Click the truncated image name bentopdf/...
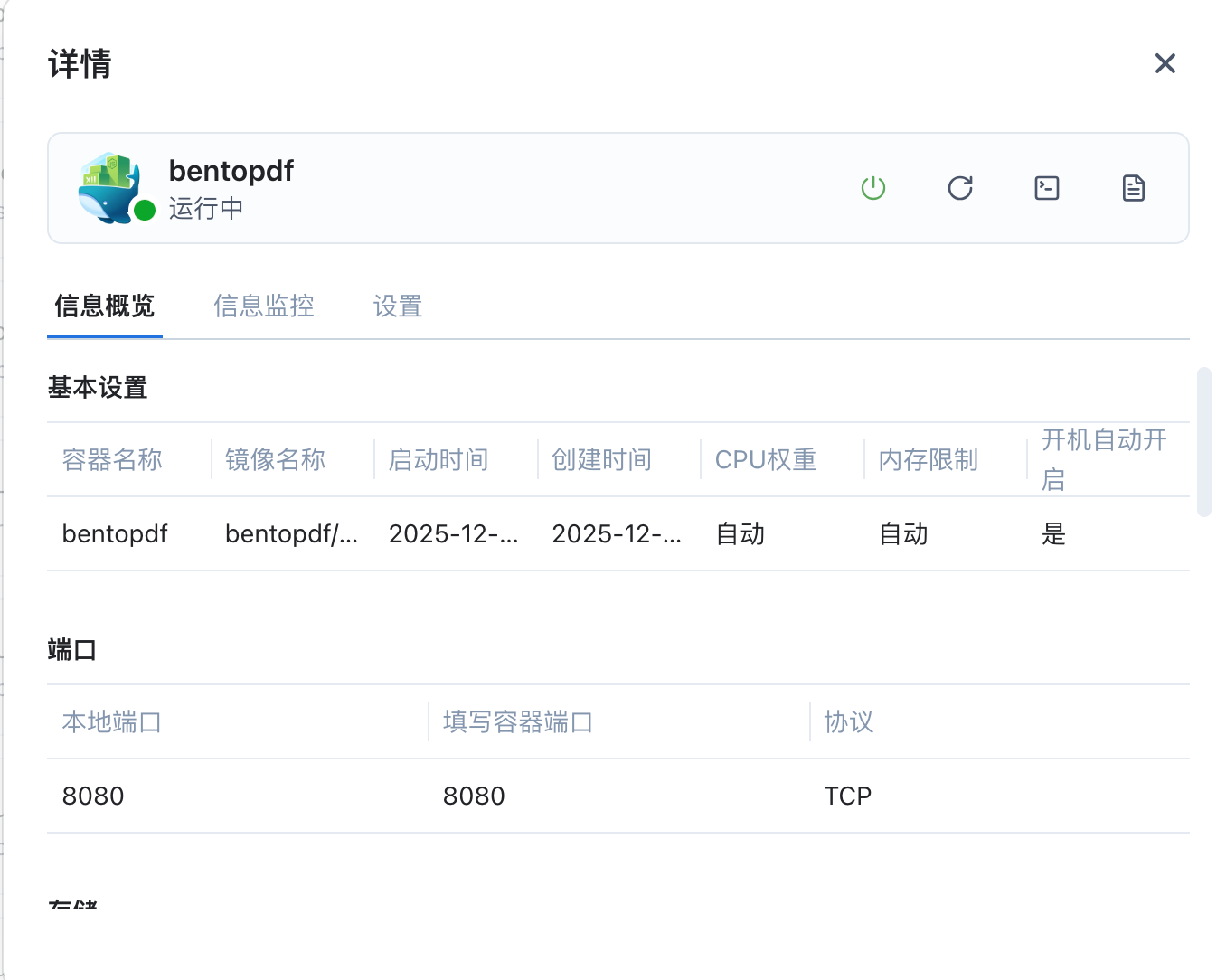1226x980 pixels. pos(291,534)
